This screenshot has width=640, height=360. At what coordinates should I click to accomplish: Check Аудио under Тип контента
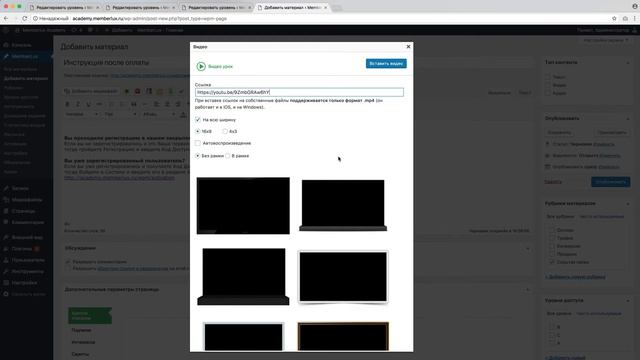tap(548, 93)
